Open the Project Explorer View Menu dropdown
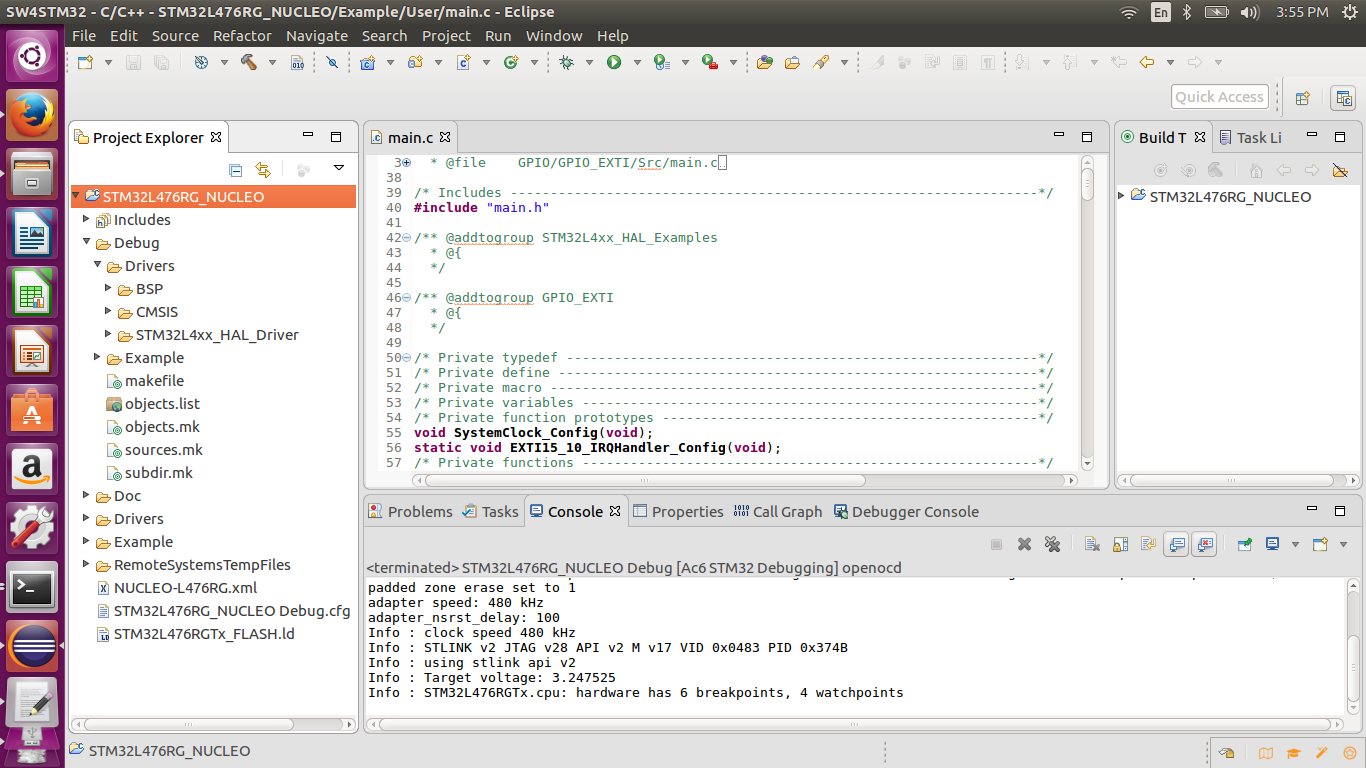The height and width of the screenshot is (768, 1366). [339, 168]
